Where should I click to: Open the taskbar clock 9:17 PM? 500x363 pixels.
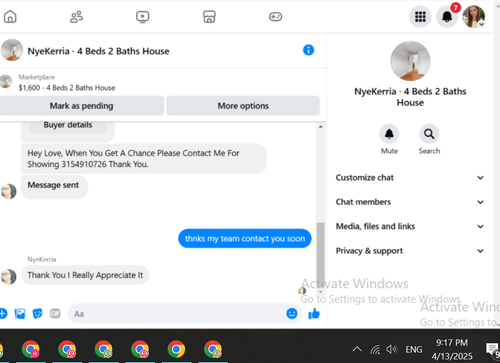point(452,349)
